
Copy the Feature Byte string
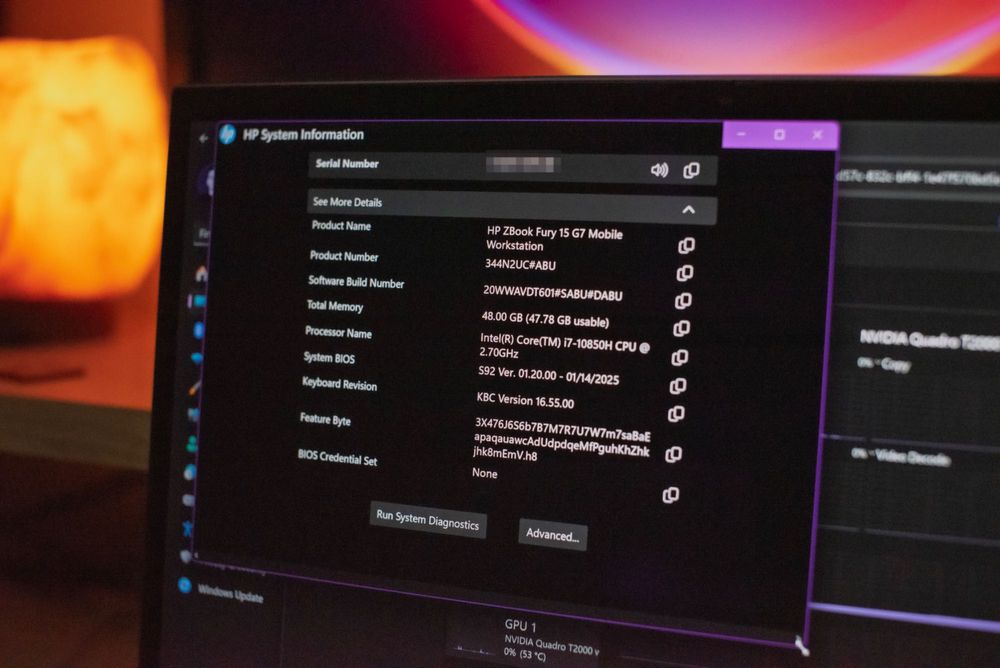[673, 454]
